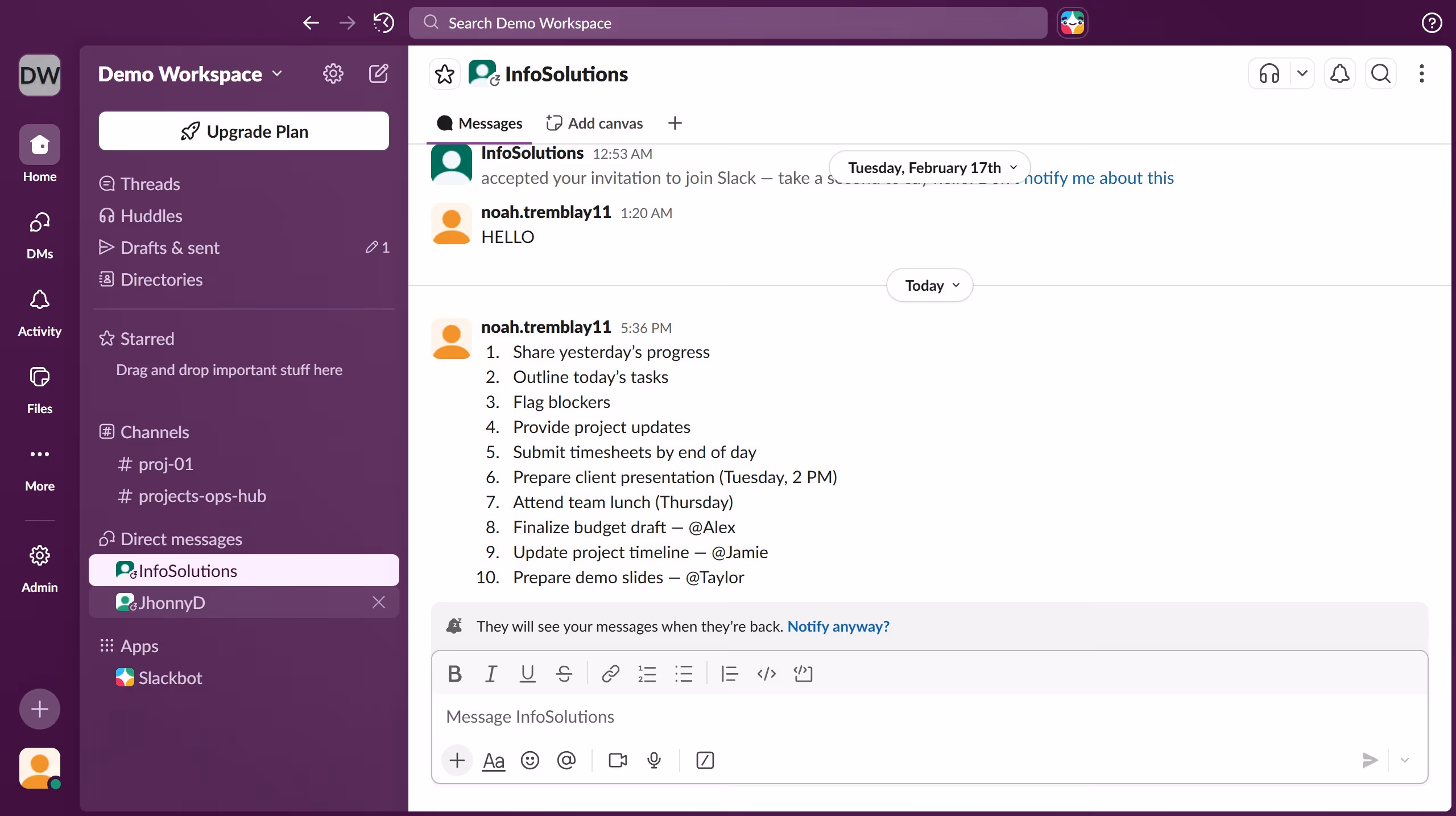The image size is (1456, 816).
Task: Click the DW workspace switcher tile
Action: [40, 75]
